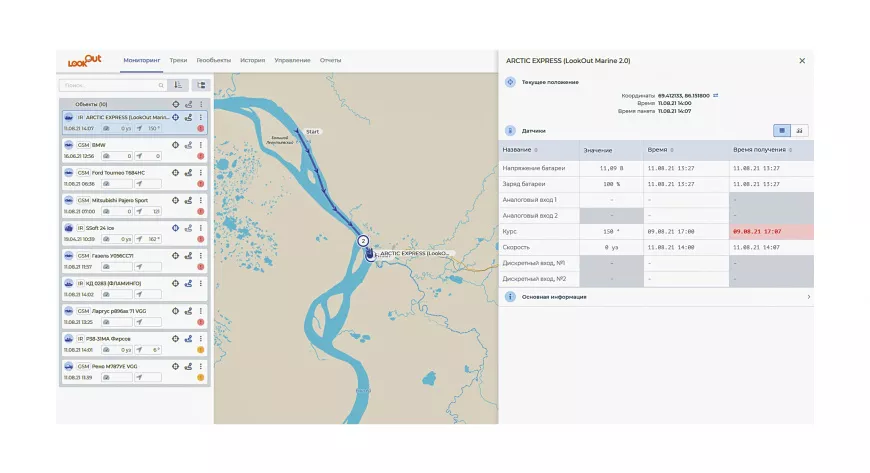Viewport: 870px width, 473px height.
Task: Expand the Основная информация section
Action: click(656, 297)
